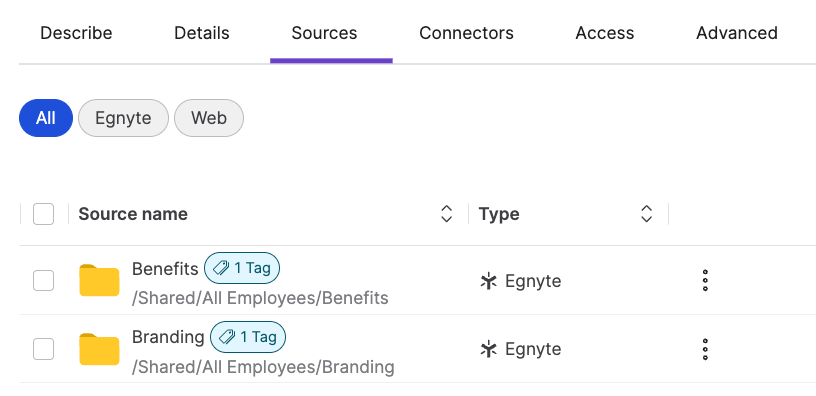Check the Branding row checkbox

(x=43, y=349)
